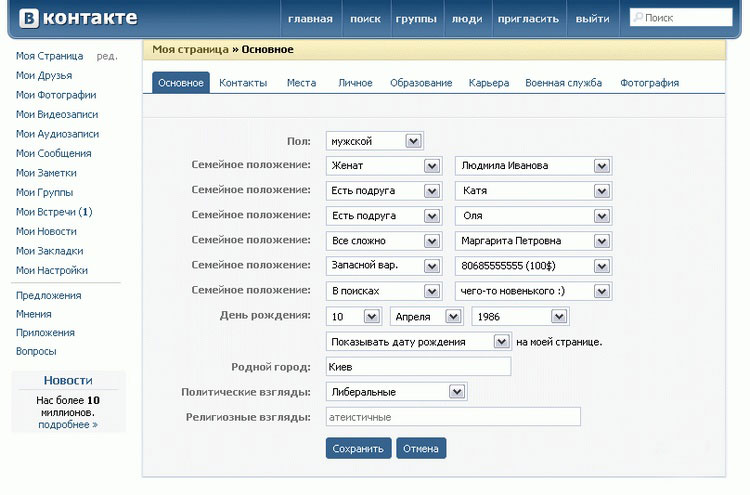Expand the Либеральные political views dropdown
This screenshot has height=495, width=750.
[457, 392]
